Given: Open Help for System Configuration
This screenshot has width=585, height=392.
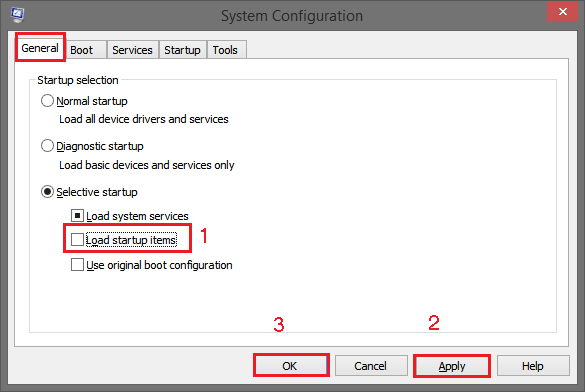Looking at the screenshot, I should pyautogui.click(x=533, y=366).
